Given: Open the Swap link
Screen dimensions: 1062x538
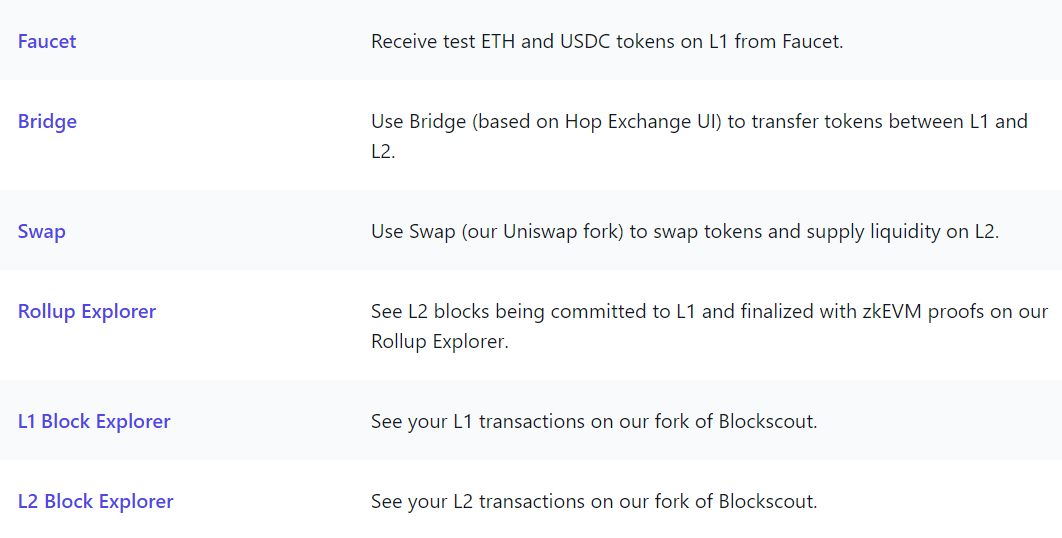Looking at the screenshot, I should [x=42, y=231].
